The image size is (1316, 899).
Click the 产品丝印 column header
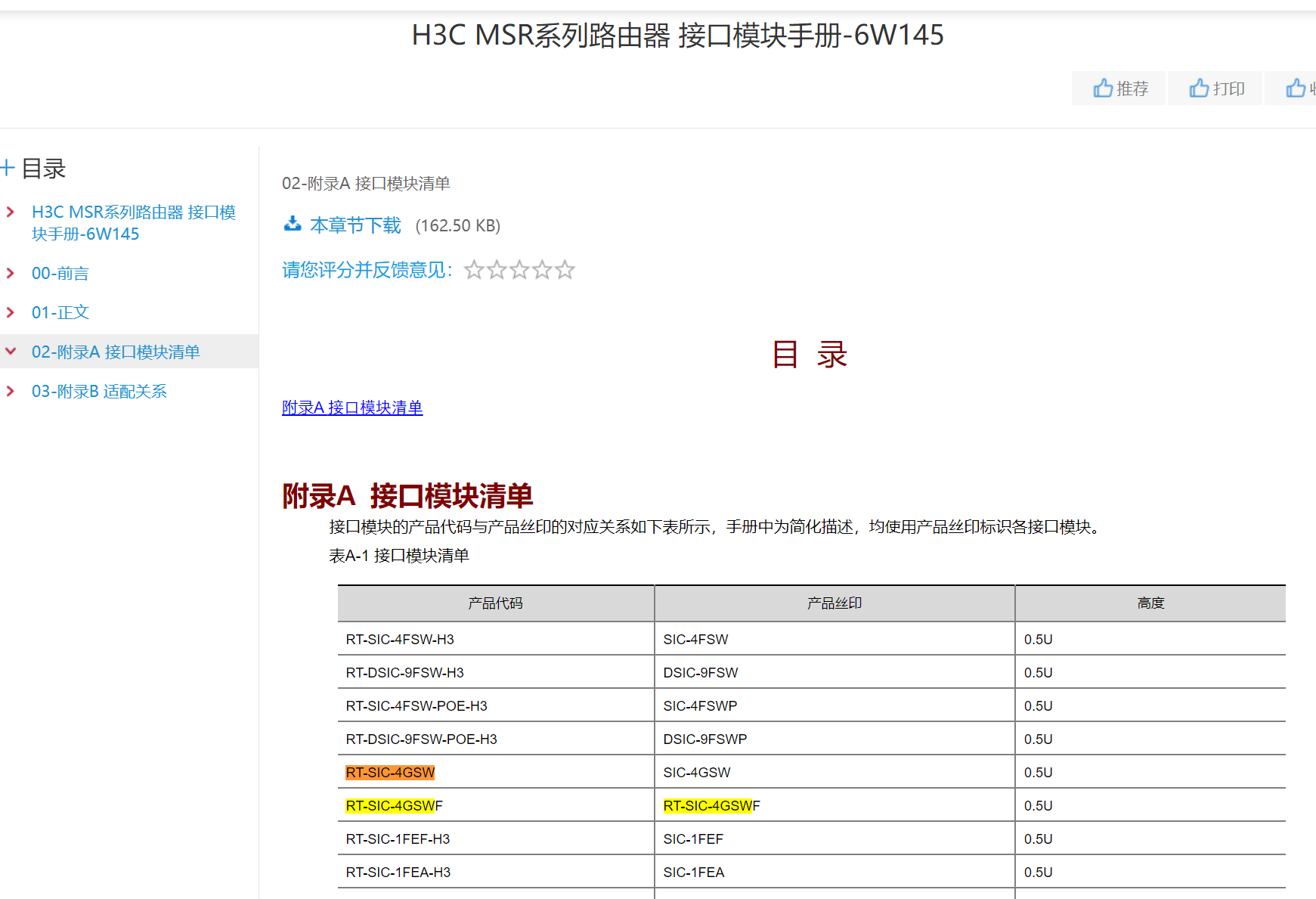pyautogui.click(x=834, y=603)
